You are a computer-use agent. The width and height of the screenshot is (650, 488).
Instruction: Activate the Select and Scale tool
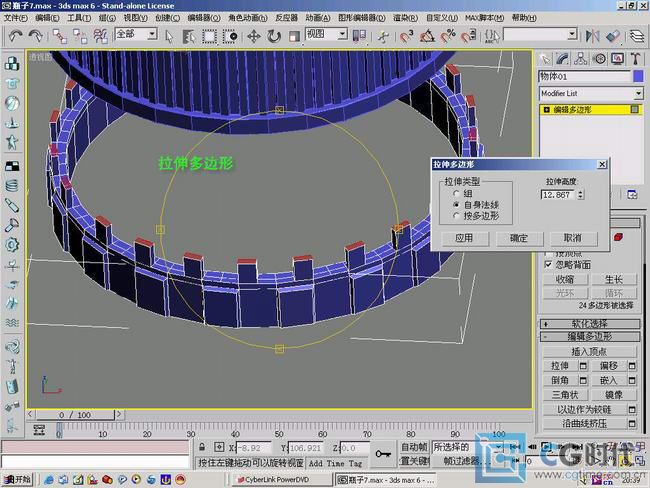294,36
